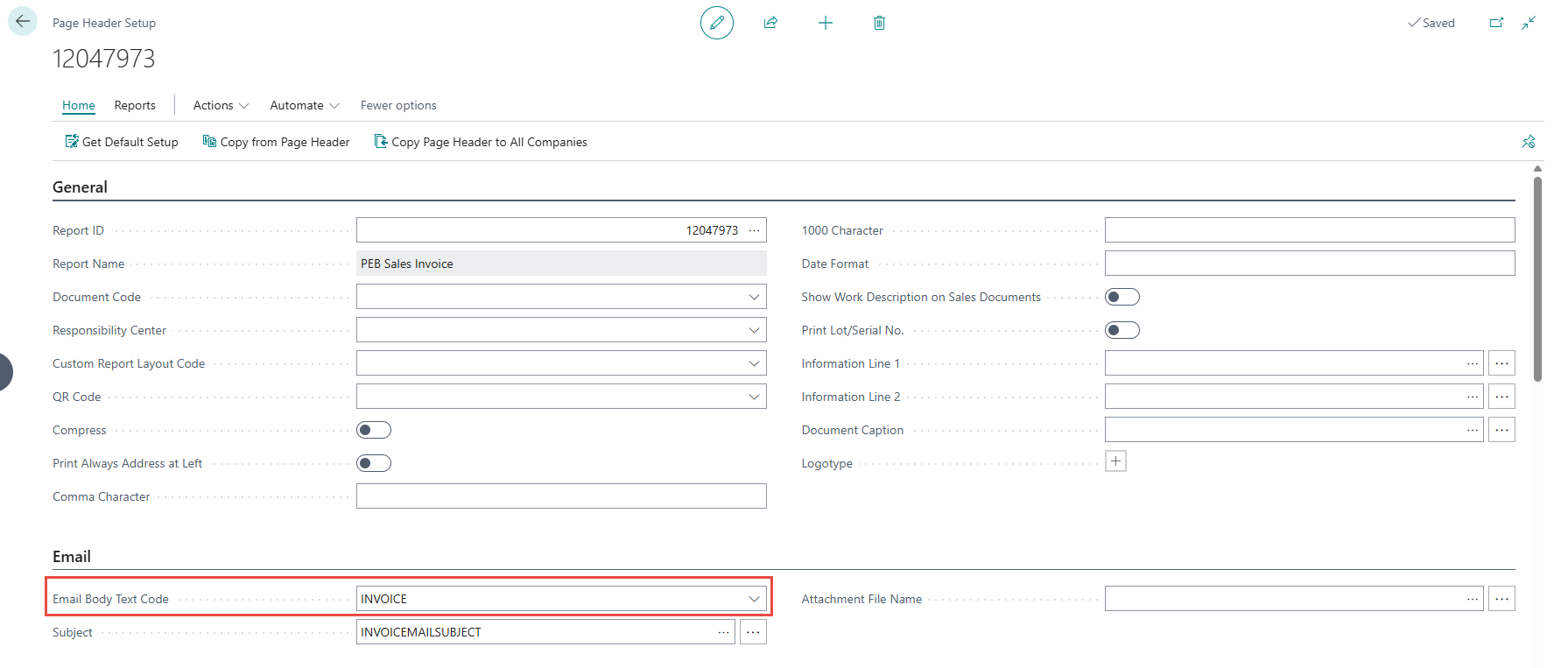
Task: Click the 1000 Character input field
Action: [x=1310, y=230]
